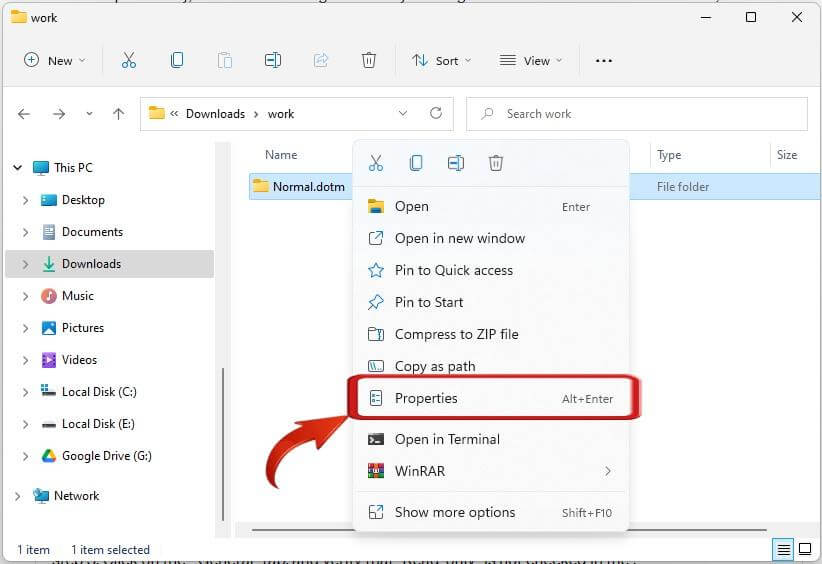This screenshot has height=564, width=822.
Task: Click the Delete trash icon in the toolbar
Action: 369,60
